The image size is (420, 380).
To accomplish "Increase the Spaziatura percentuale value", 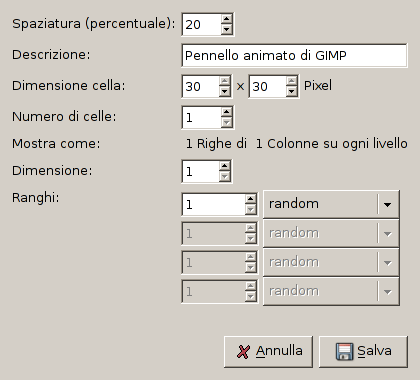I will pyautogui.click(x=227, y=19).
